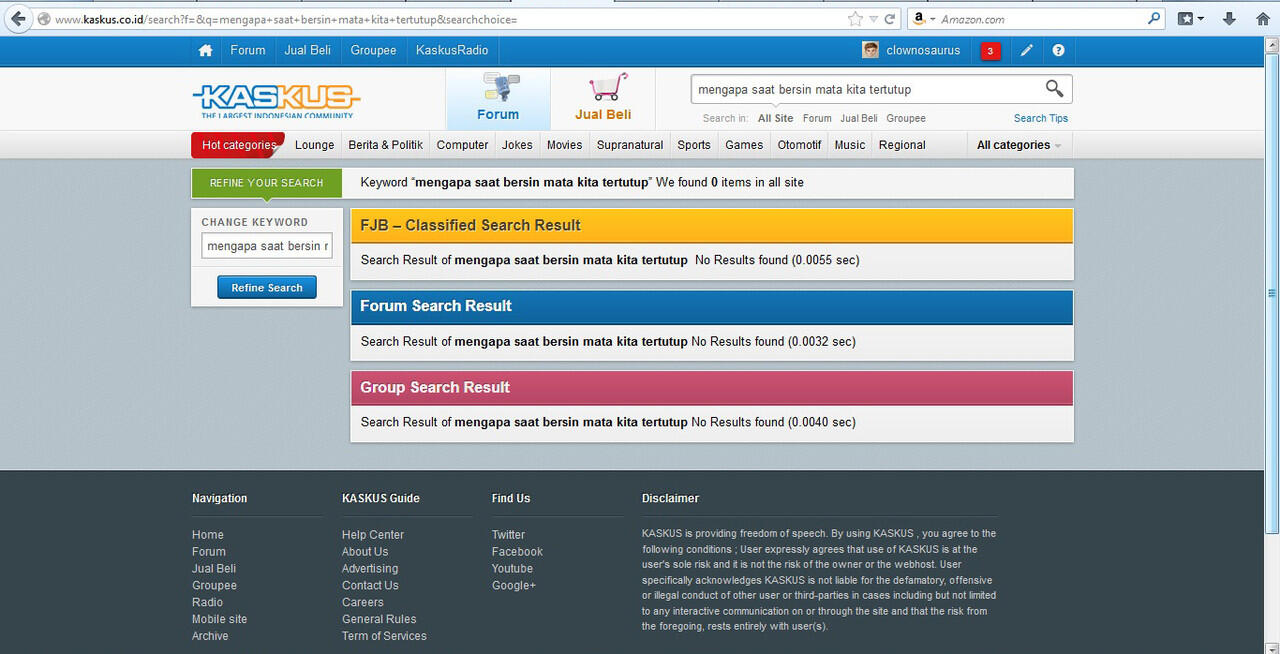Switch to Jual Beli shopping cart tab
Viewport: 1280px width, 654px height.
click(x=603, y=99)
